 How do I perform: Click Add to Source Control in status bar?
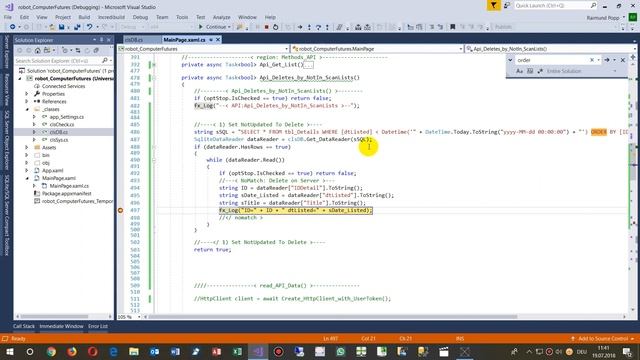click(602, 339)
